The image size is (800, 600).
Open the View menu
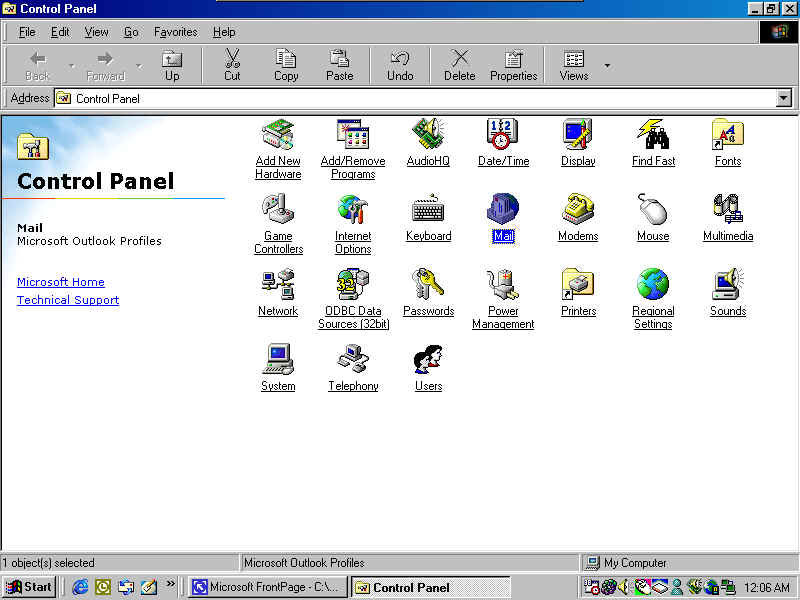click(96, 32)
